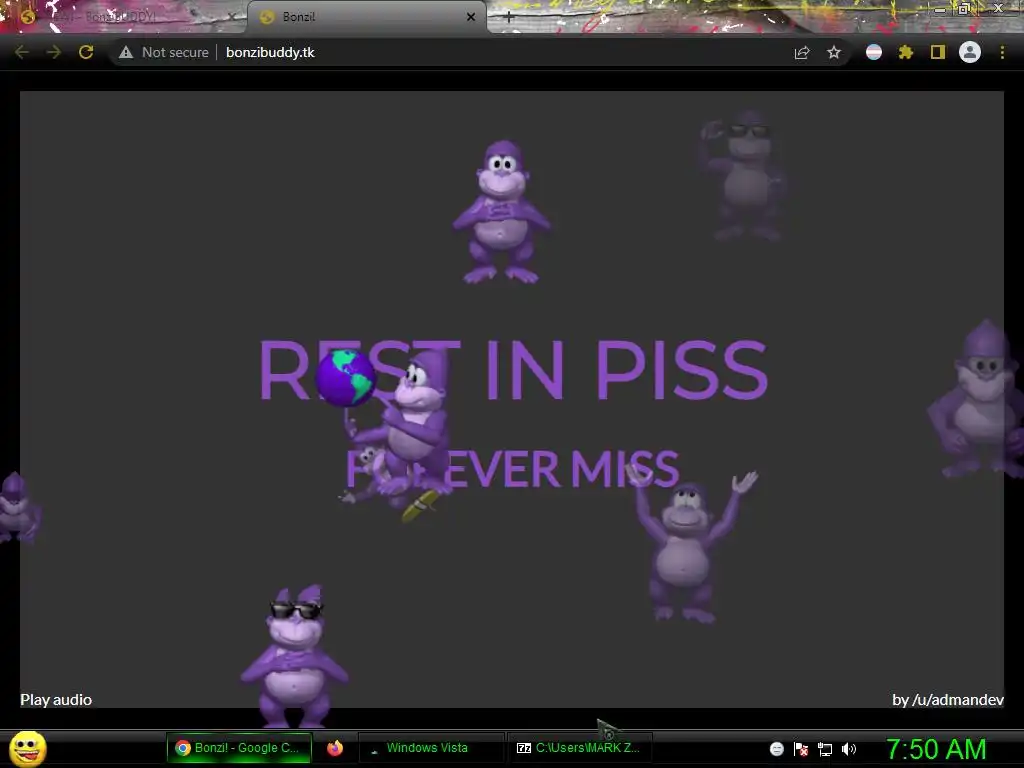Click the 7:50 AM clock
Screen dimensions: 1024x768
point(936,749)
